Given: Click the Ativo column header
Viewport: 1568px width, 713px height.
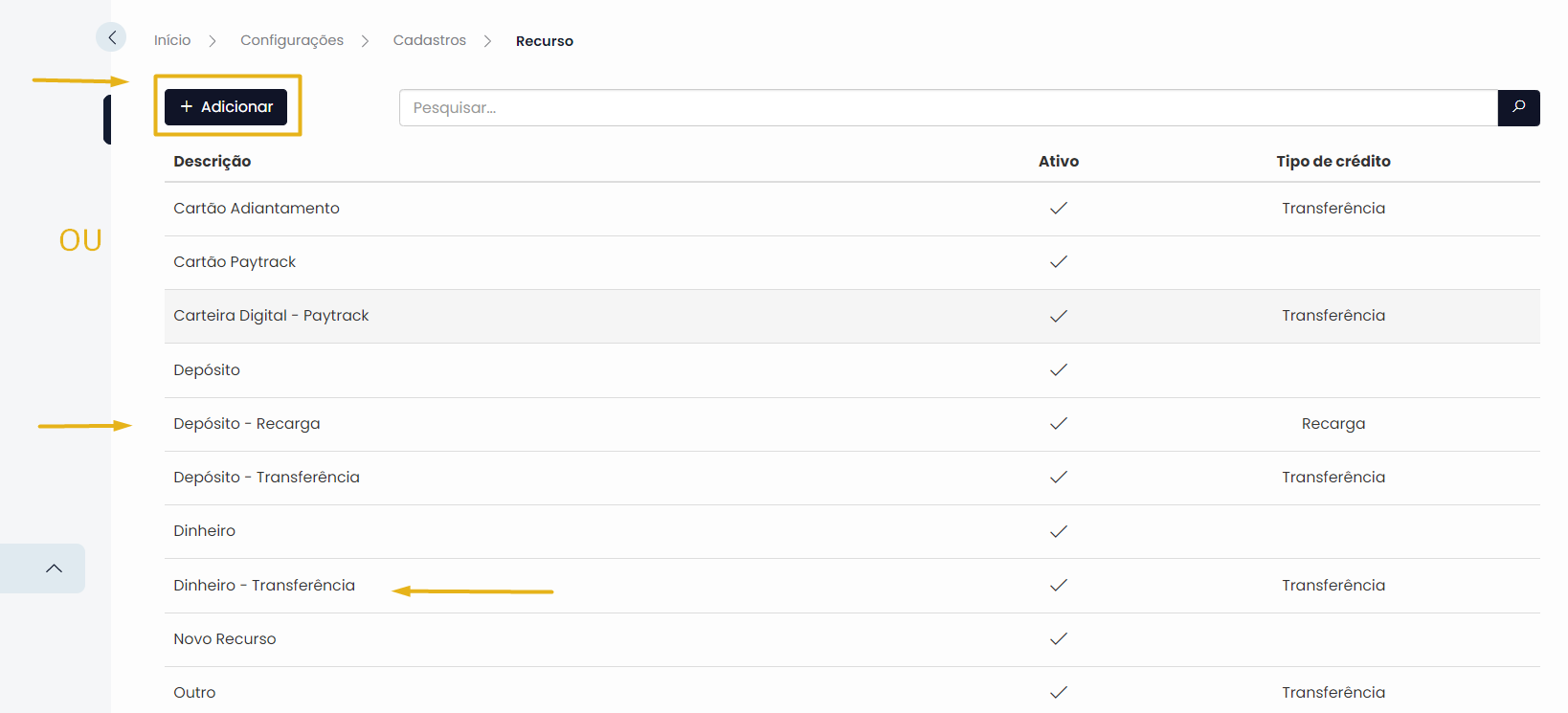Looking at the screenshot, I should (1059, 161).
